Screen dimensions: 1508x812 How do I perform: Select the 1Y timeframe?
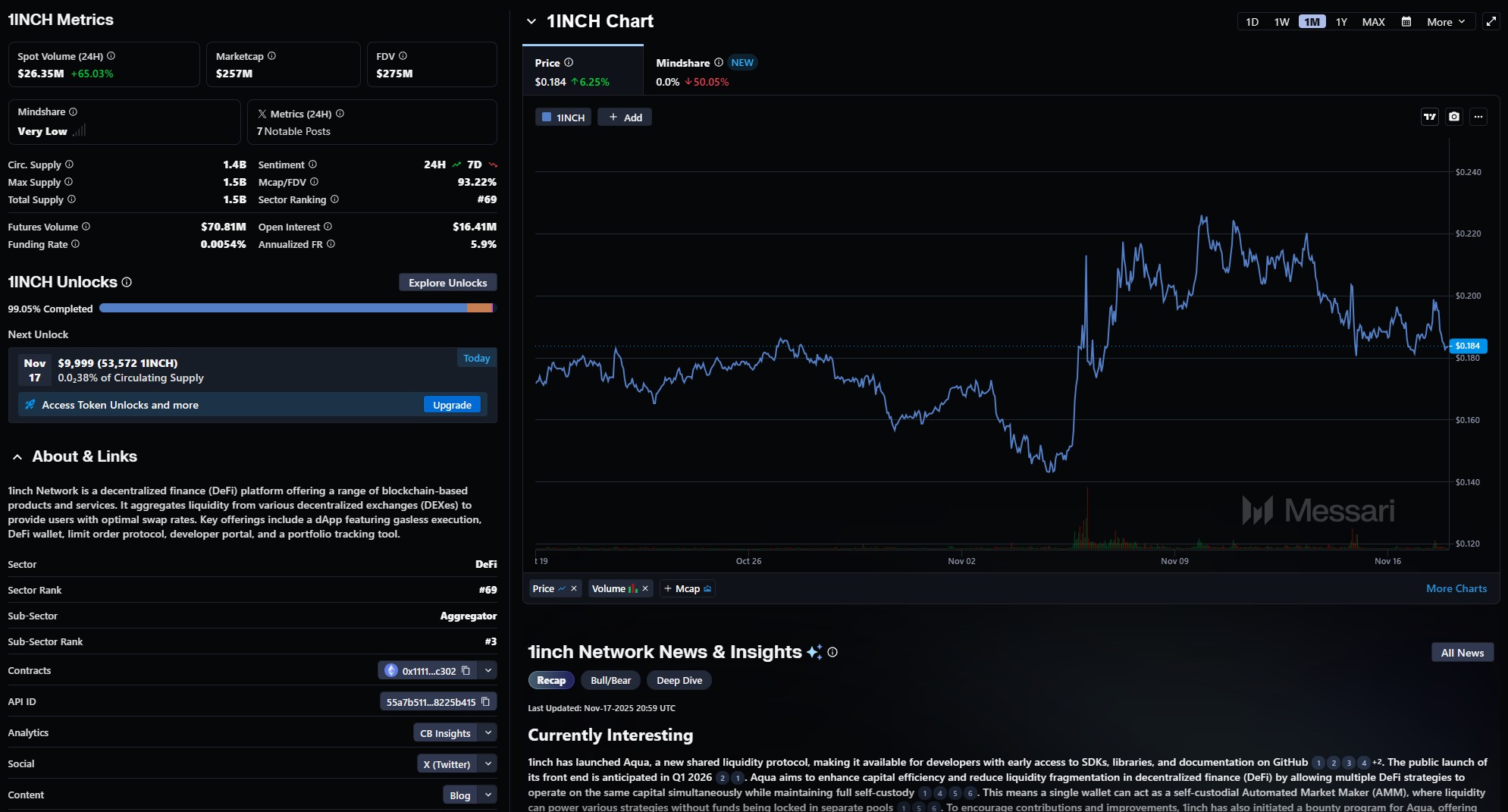(1342, 22)
